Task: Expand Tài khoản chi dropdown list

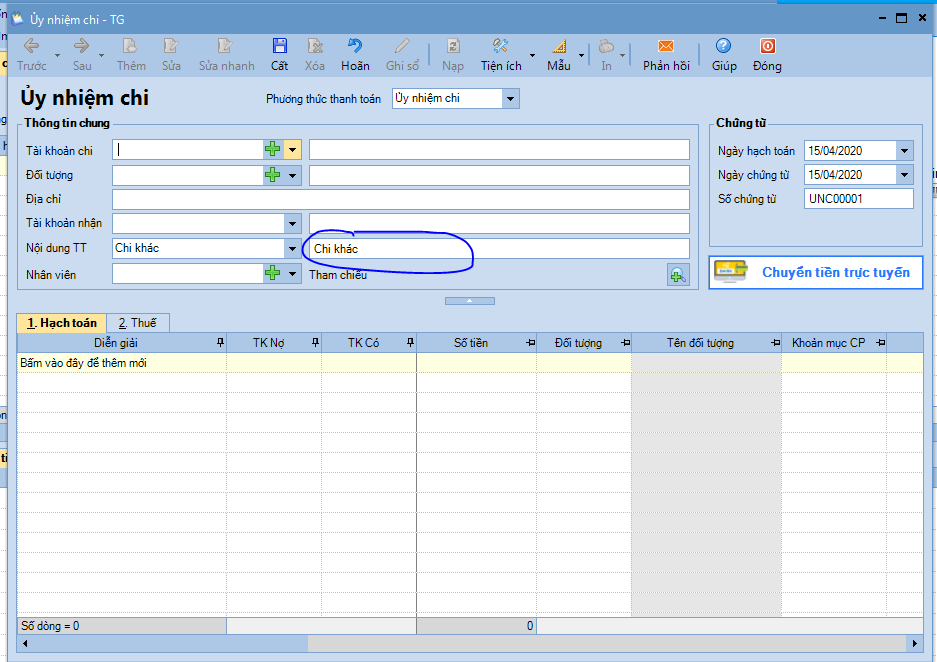Action: coord(292,149)
